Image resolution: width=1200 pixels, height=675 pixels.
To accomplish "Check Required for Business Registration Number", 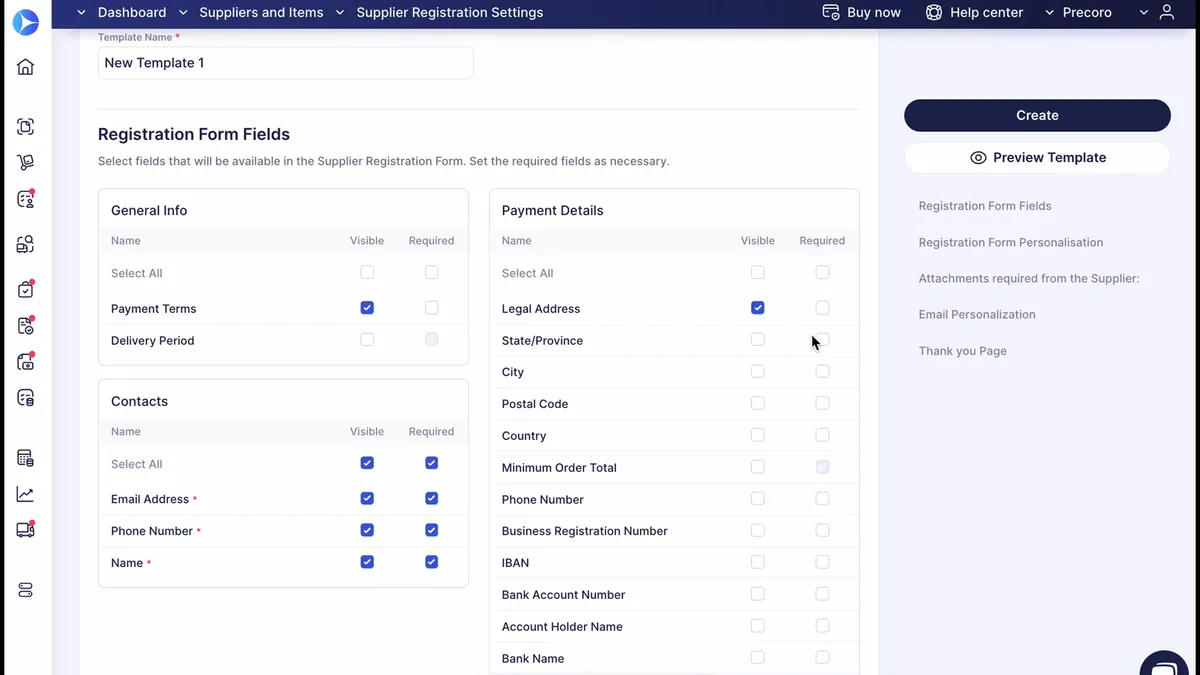I will pos(822,530).
